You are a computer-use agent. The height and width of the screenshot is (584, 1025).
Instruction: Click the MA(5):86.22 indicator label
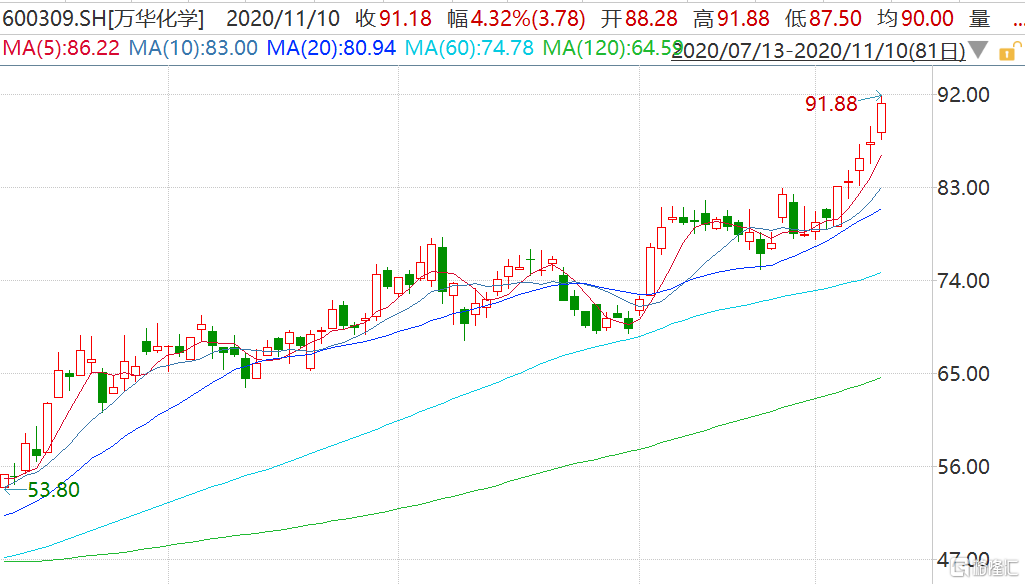tap(61, 48)
